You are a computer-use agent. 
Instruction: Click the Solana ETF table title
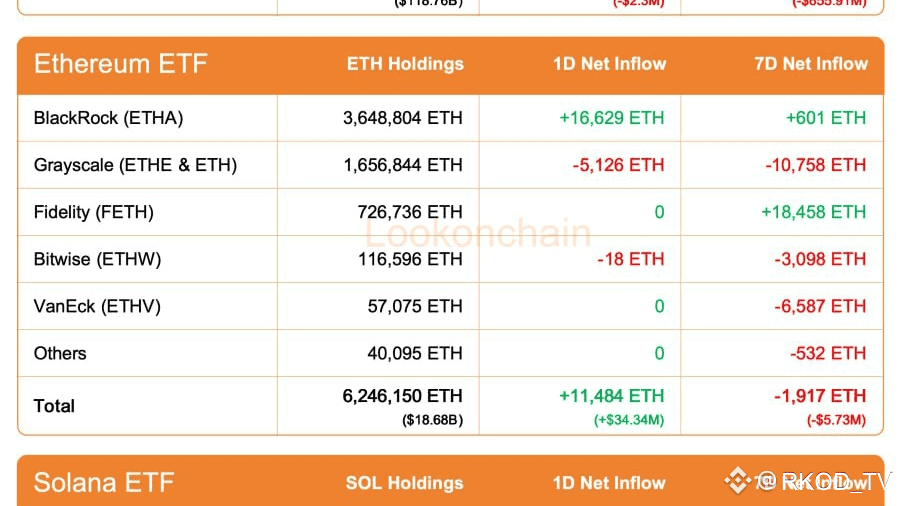point(104,483)
